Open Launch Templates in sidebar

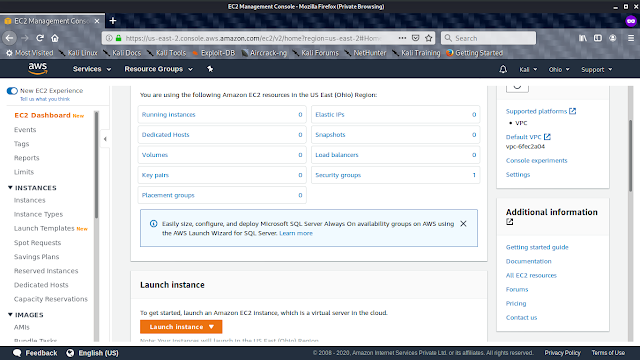[x=44, y=228]
